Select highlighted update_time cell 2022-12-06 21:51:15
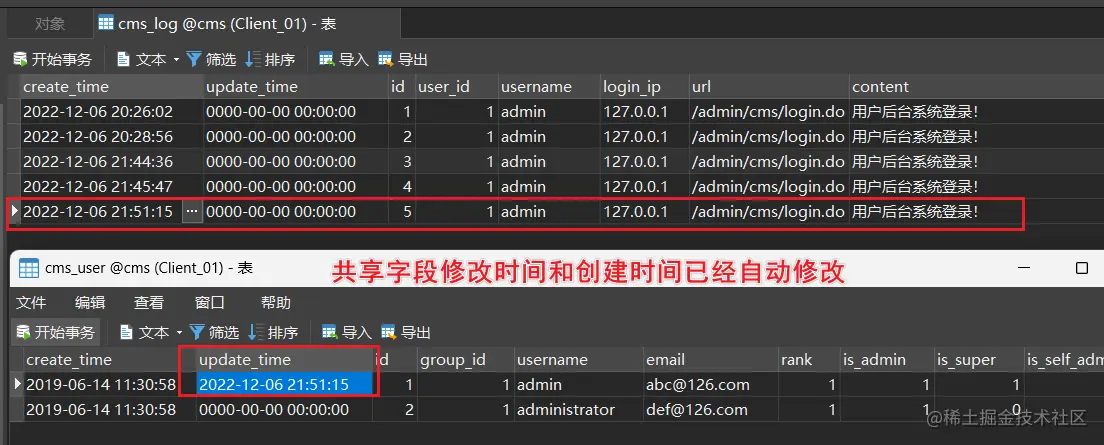The image size is (1104, 445). [284, 384]
